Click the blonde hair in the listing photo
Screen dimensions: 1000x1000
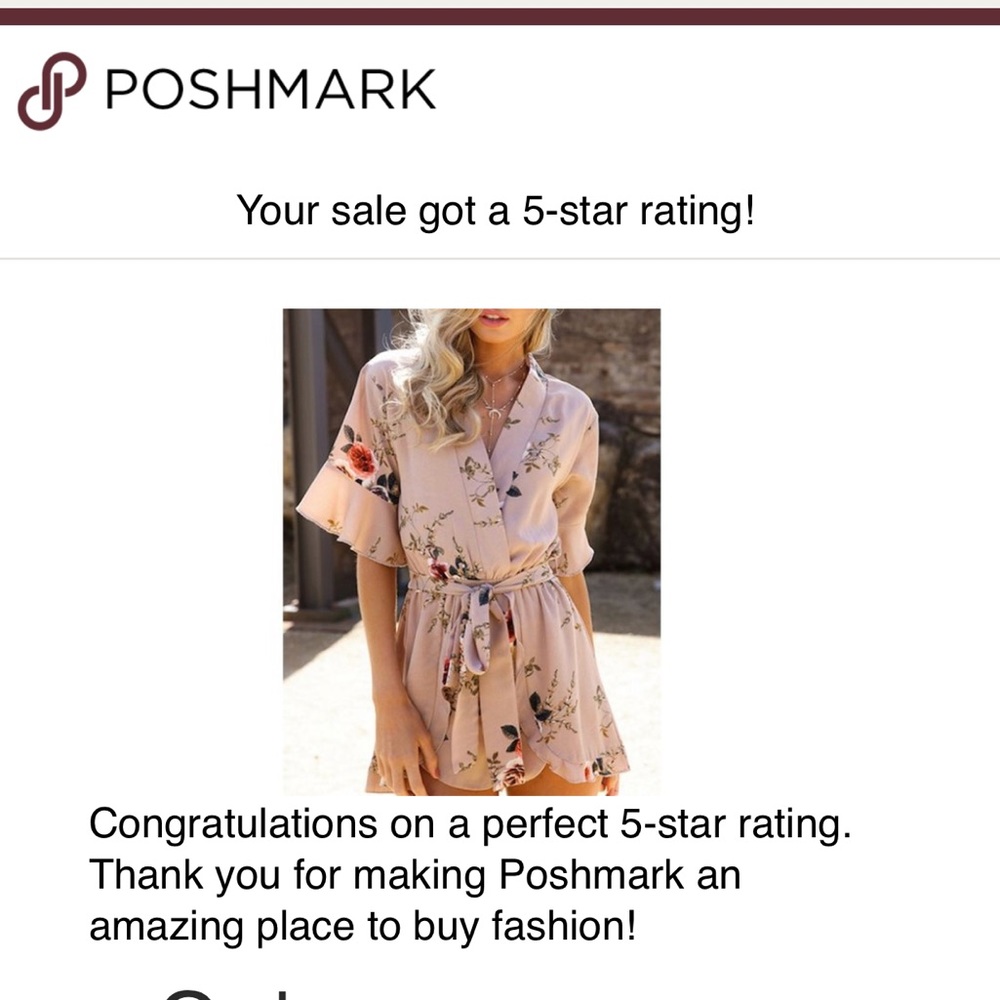coord(440,370)
